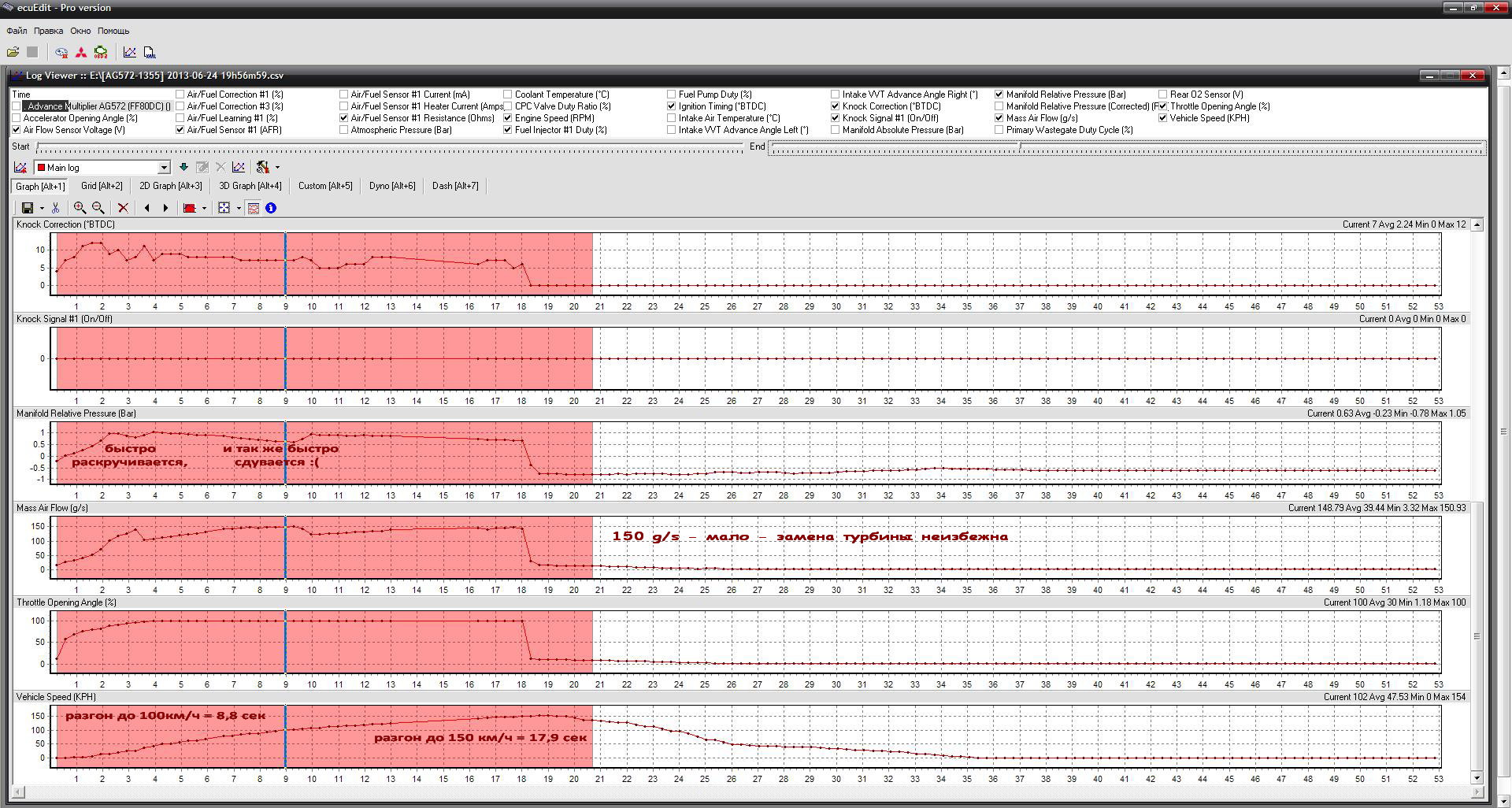Uncheck the Engine Speed (RPM) checkbox
1512x808 pixels.
click(508, 118)
